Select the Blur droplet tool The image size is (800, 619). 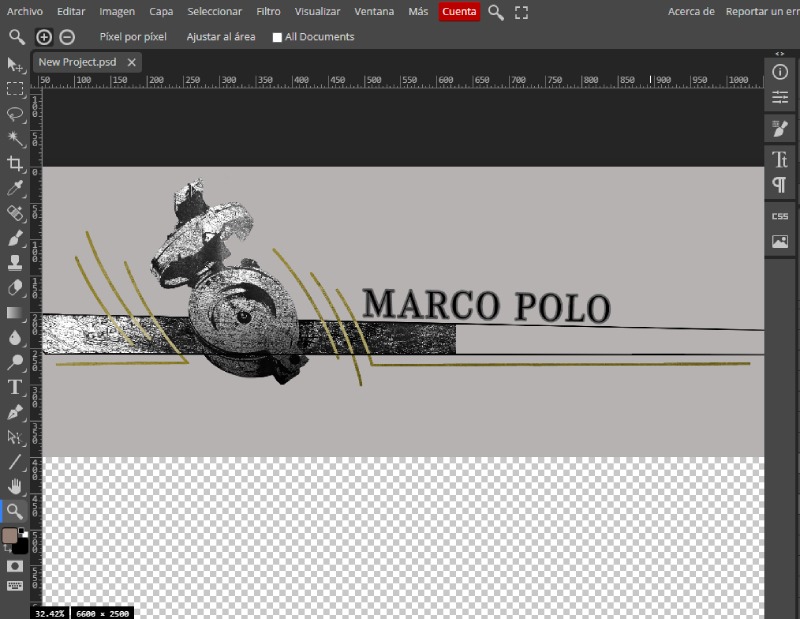click(x=15, y=337)
